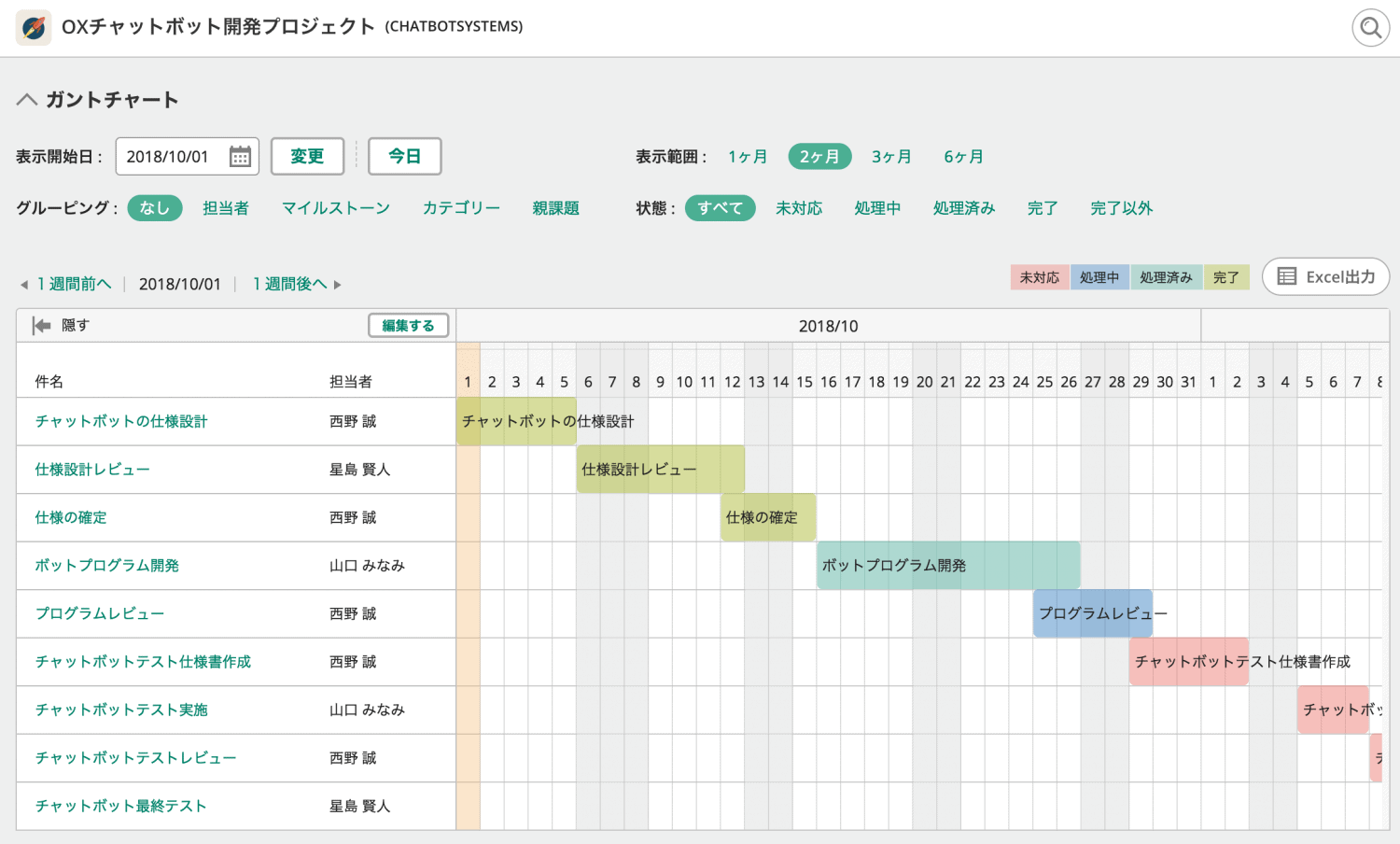Click the 担当者 column header

[351, 381]
